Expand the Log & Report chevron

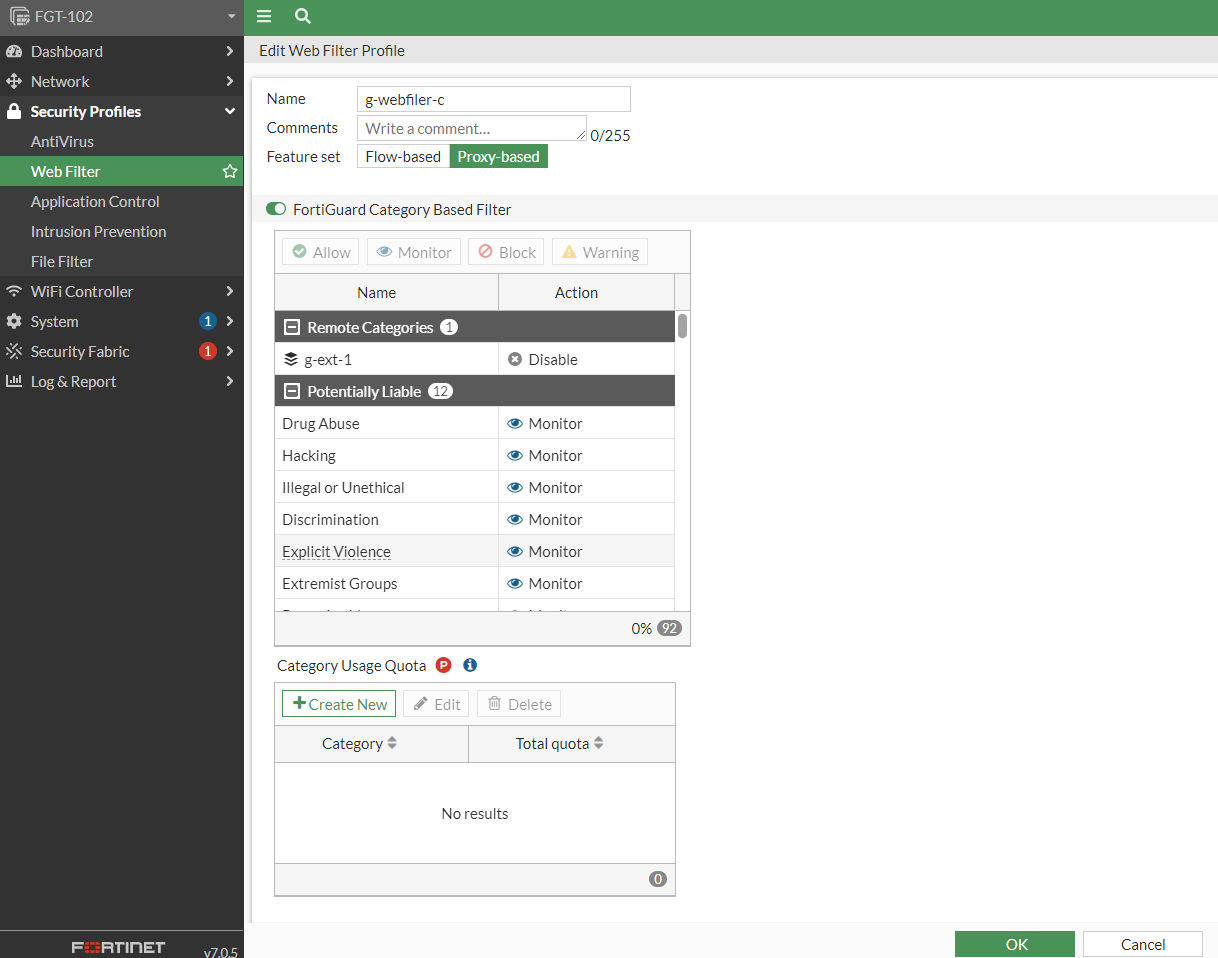230,381
